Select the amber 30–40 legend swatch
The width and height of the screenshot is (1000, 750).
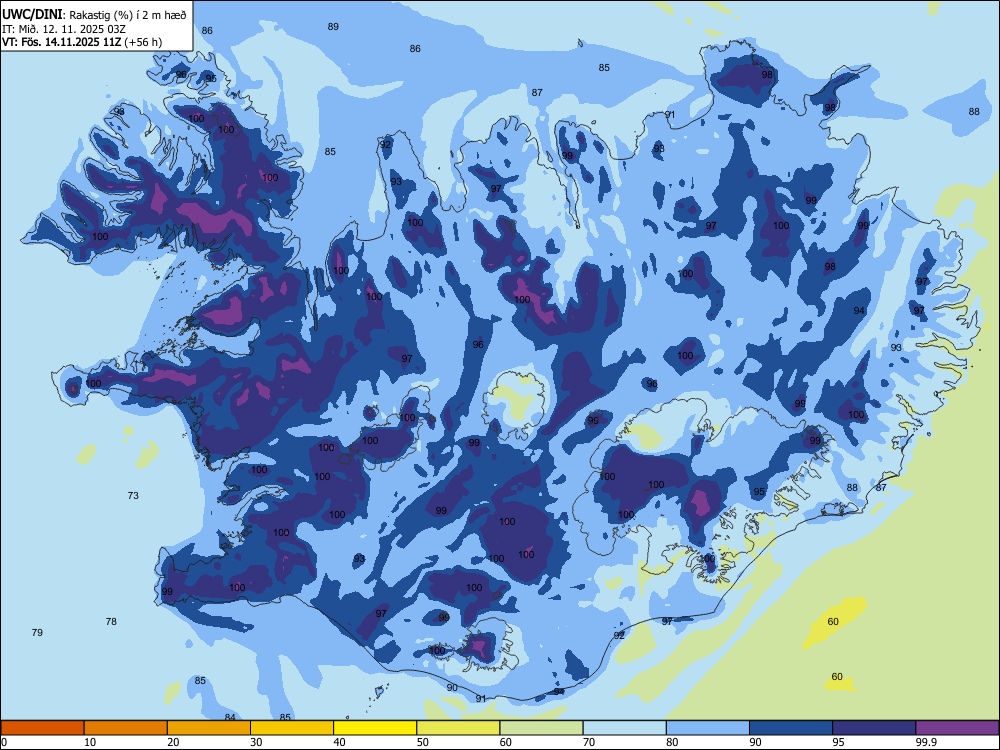tap(292, 728)
